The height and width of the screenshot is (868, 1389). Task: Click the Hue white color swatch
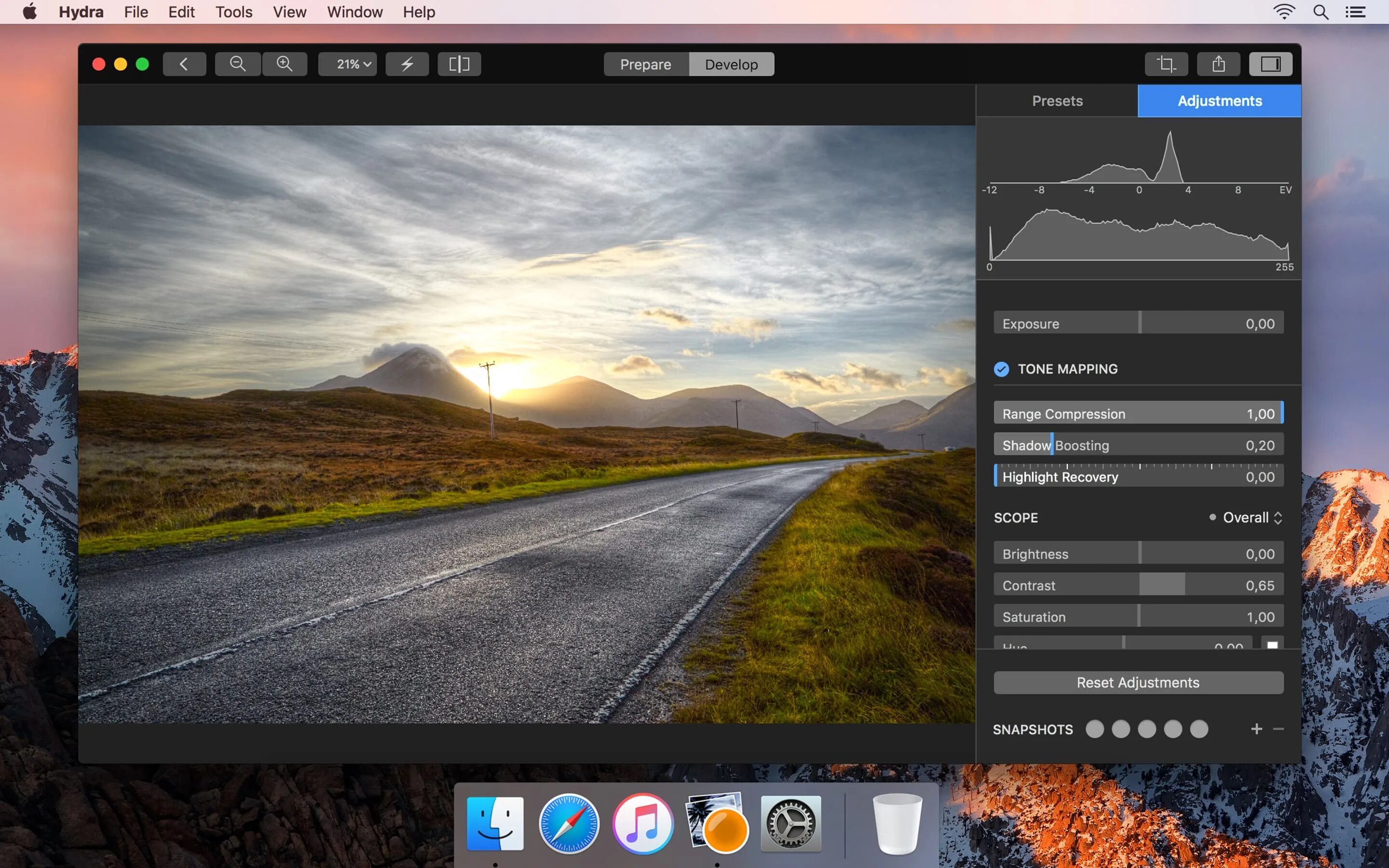1272,644
